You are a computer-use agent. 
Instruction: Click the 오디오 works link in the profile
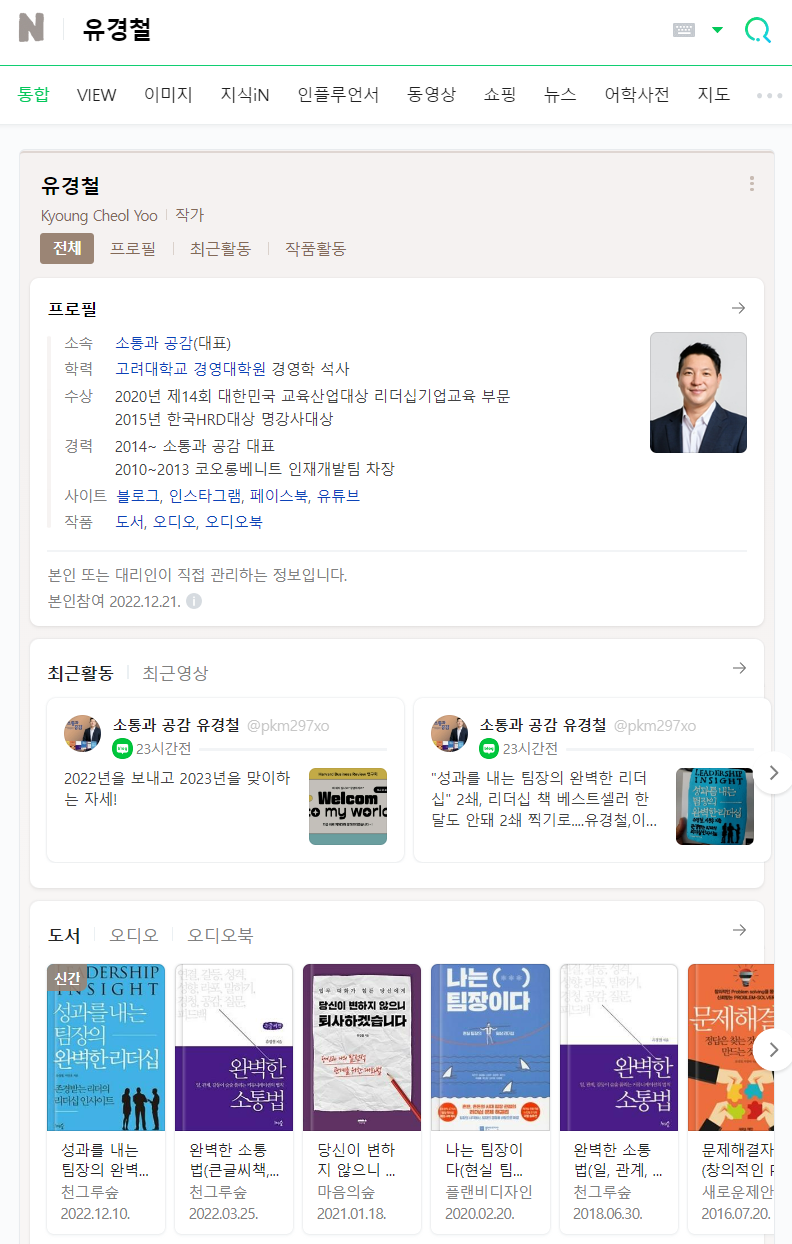click(175, 521)
